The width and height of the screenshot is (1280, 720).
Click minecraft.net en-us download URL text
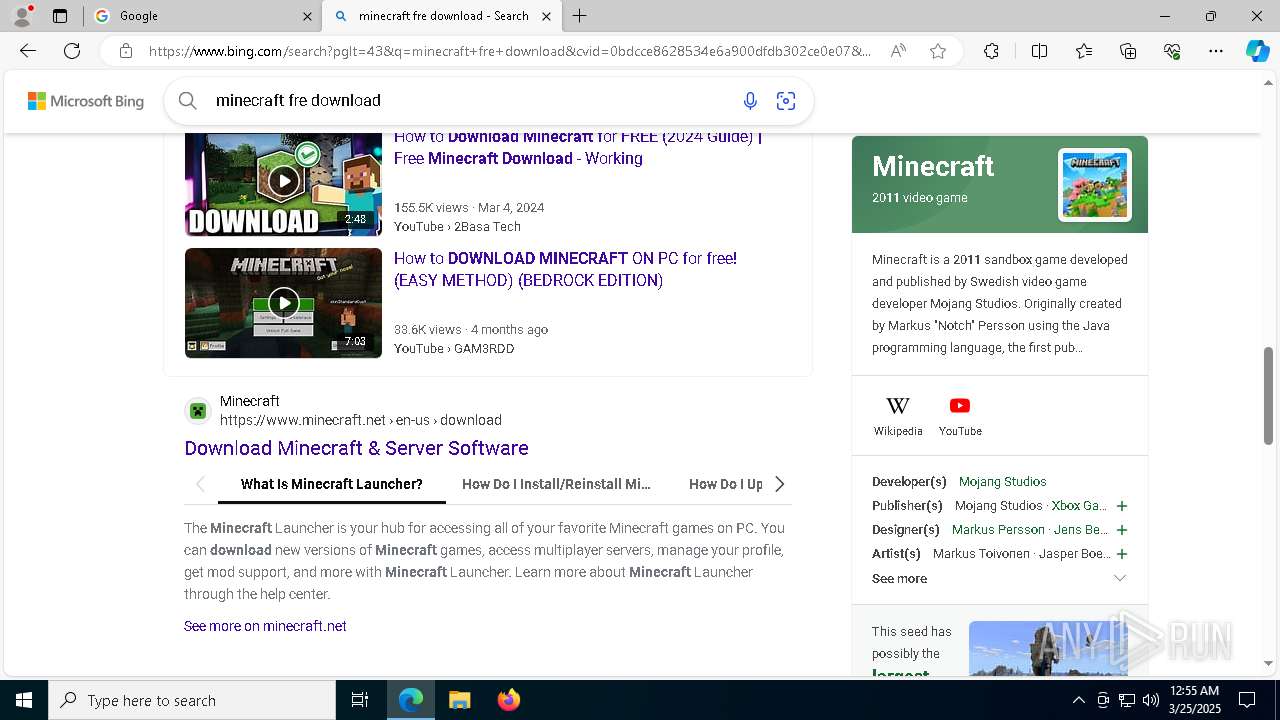[x=361, y=420]
